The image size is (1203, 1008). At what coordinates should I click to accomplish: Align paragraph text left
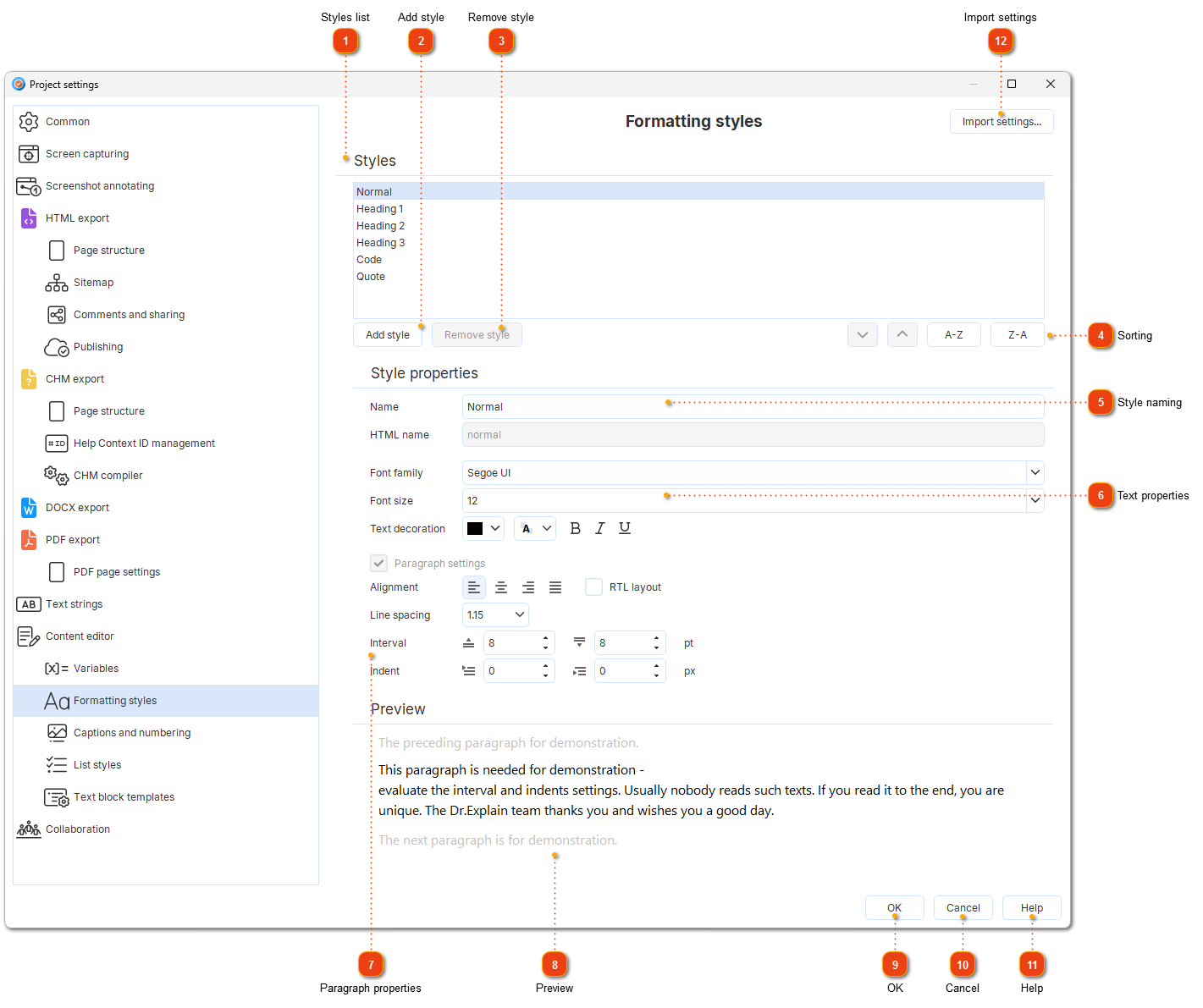pos(474,587)
